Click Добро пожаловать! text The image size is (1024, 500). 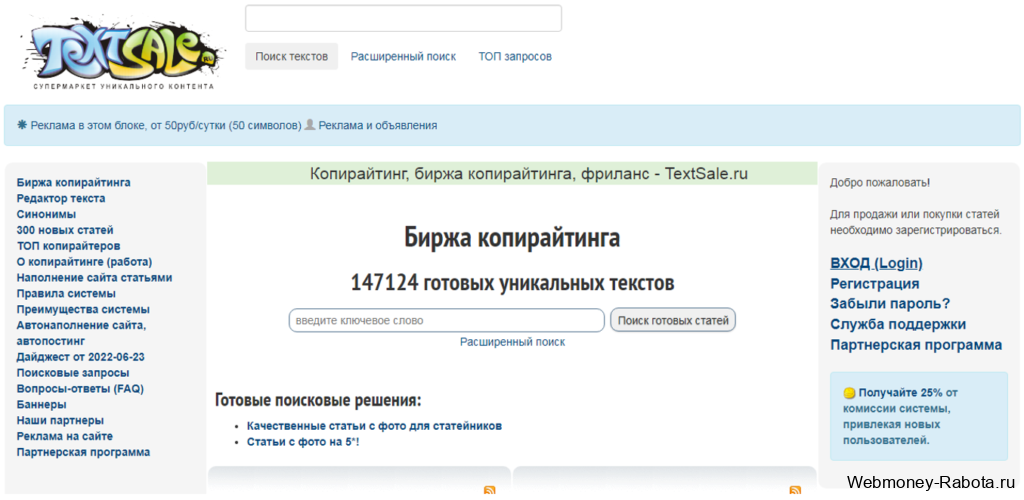tap(880, 182)
